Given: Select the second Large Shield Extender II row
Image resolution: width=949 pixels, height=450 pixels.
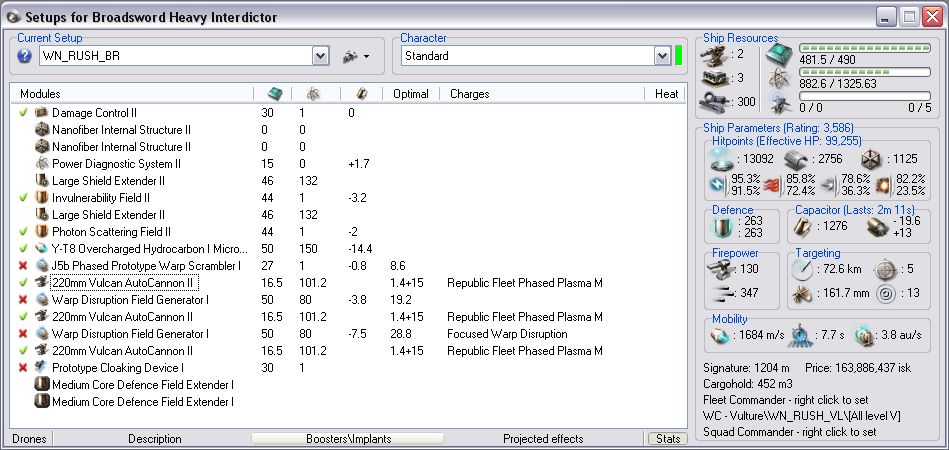Looking at the screenshot, I should point(349,214).
